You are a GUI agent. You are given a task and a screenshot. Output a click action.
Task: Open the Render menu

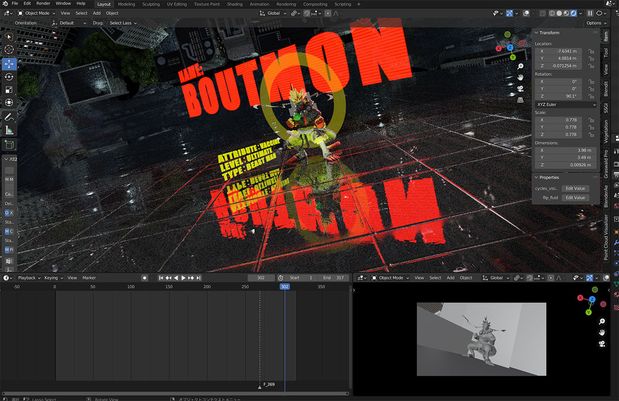pos(43,4)
